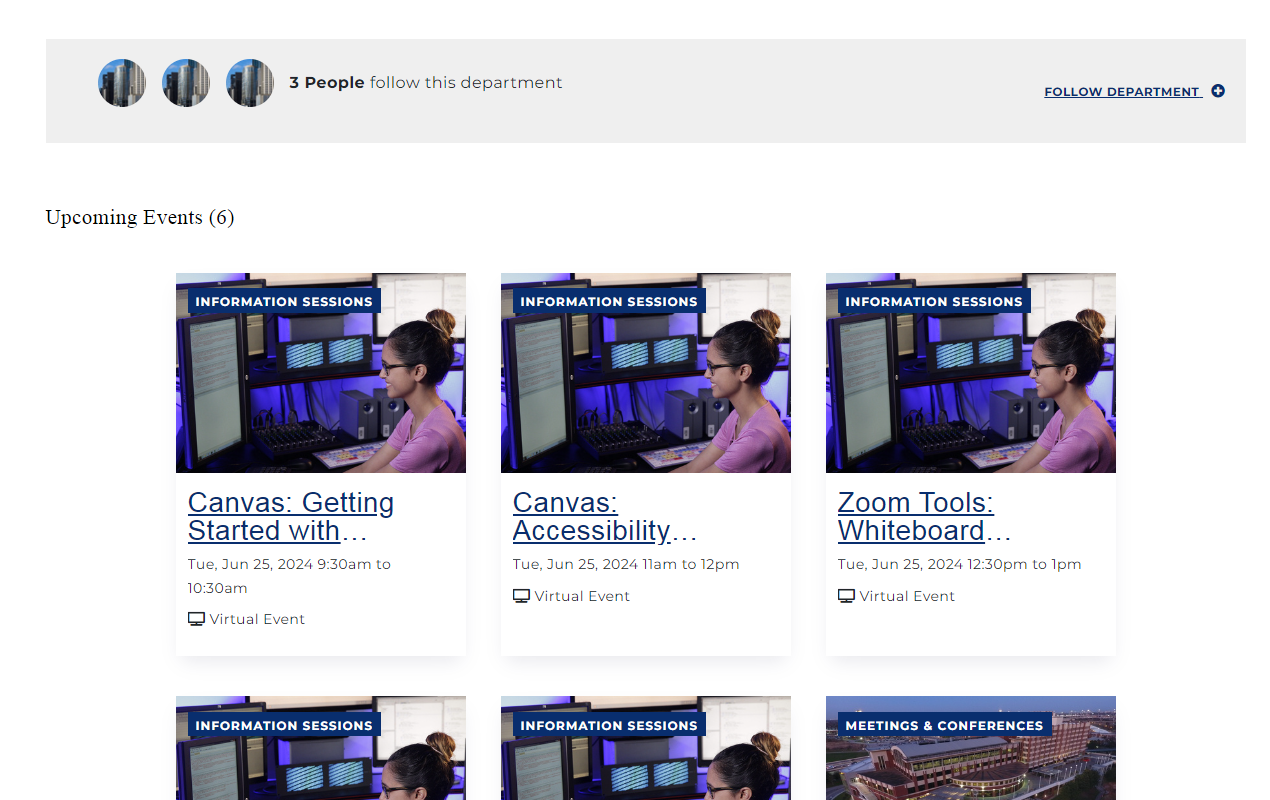Open the Canvas: Accessibility event link

pyautogui.click(x=605, y=516)
